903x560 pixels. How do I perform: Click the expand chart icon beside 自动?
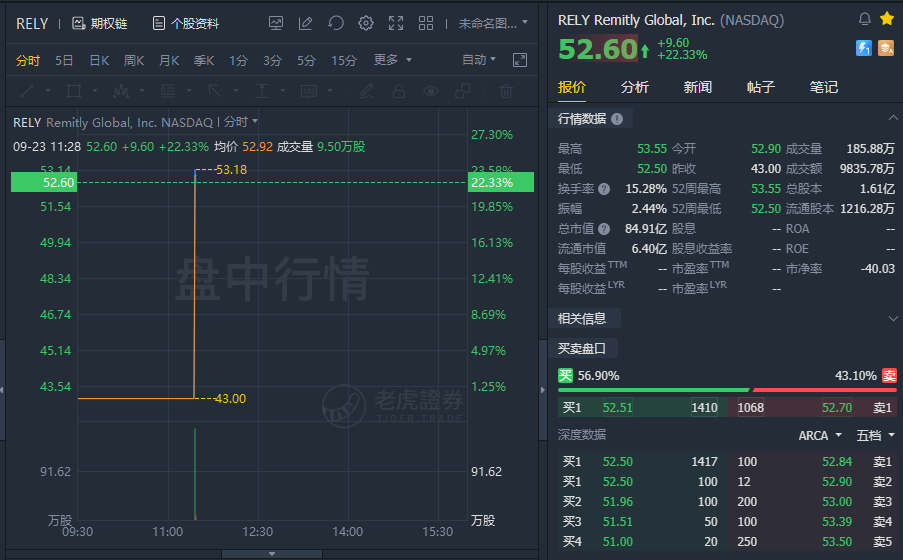tap(519, 60)
